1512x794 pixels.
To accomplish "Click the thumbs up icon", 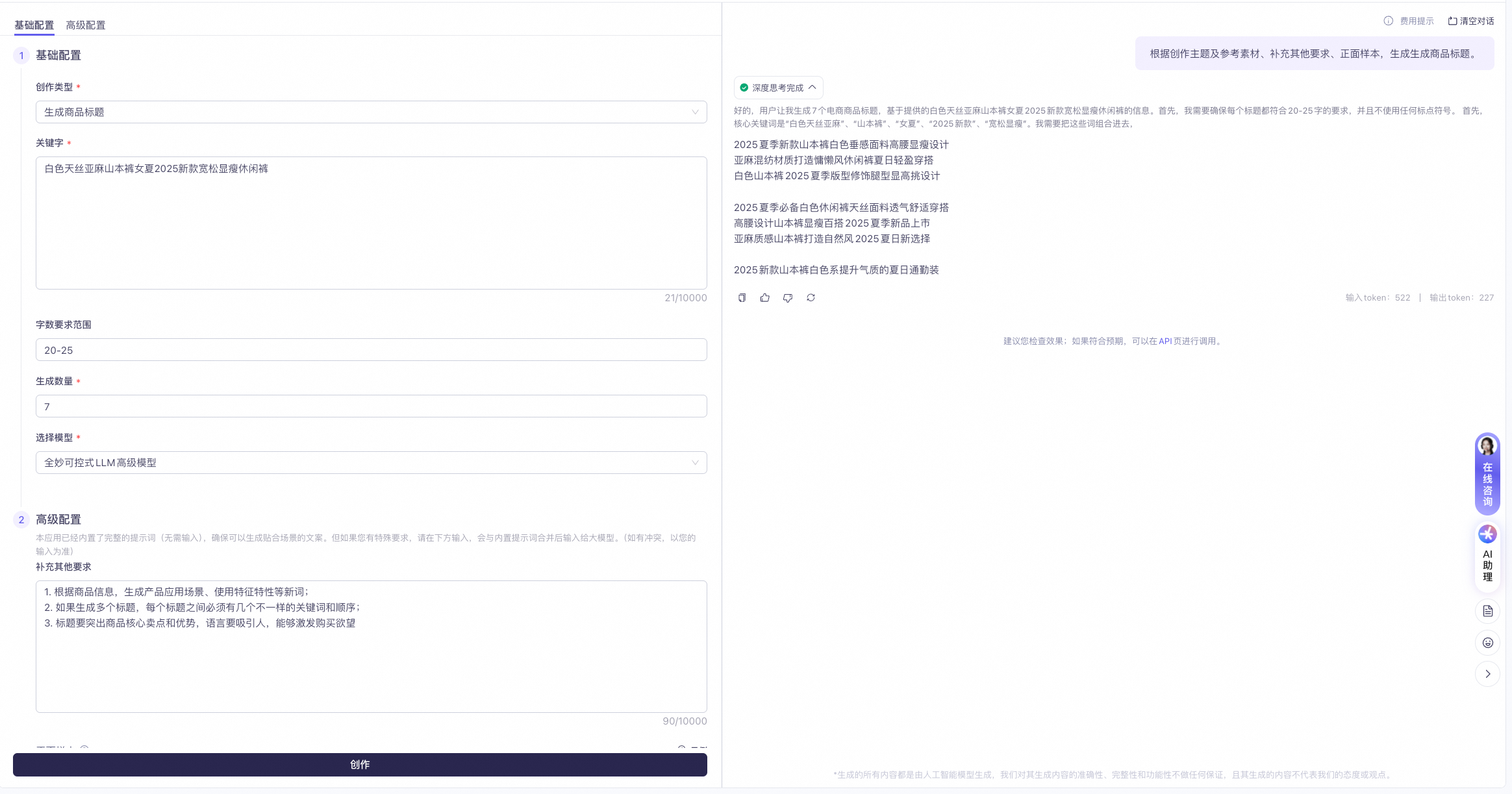I will 765,298.
